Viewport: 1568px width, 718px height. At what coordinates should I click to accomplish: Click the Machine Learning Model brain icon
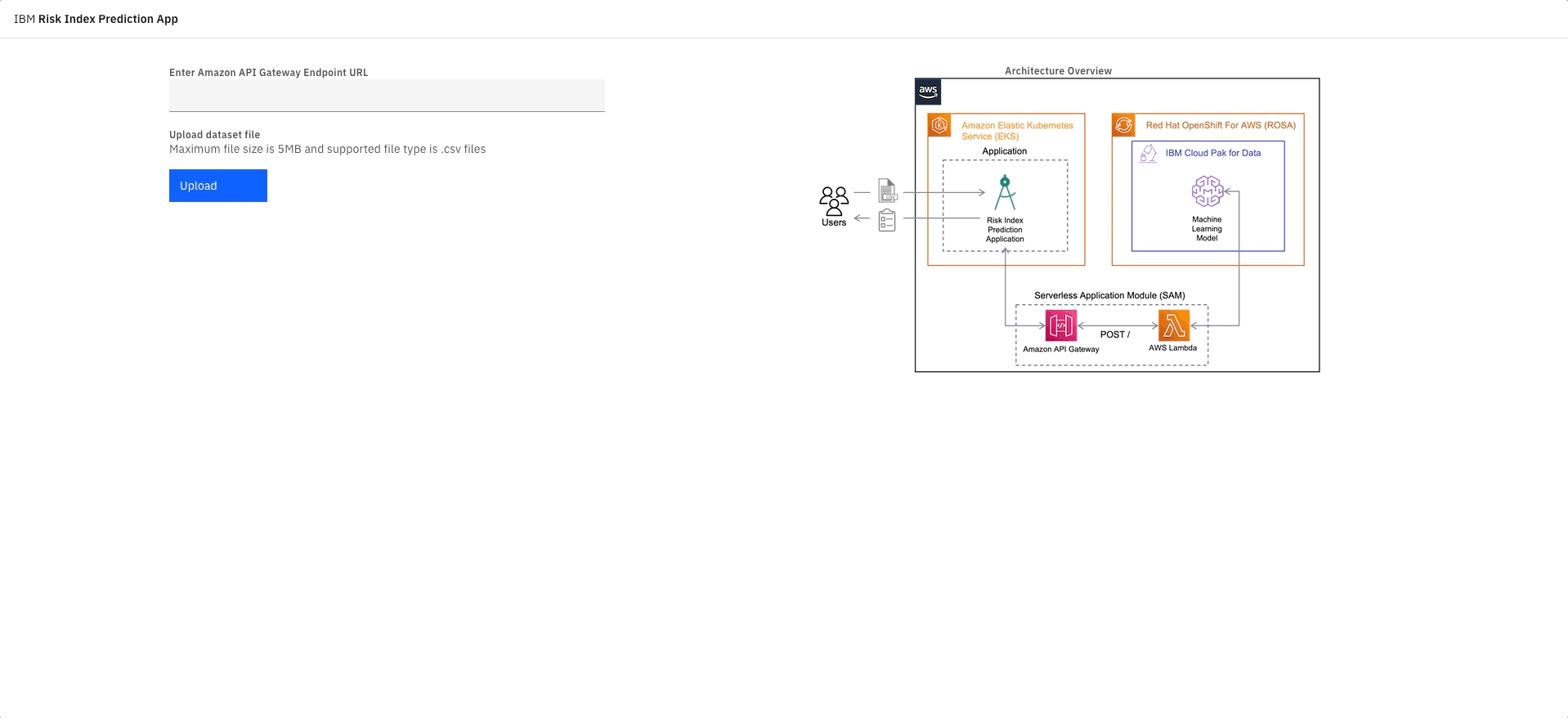[1207, 191]
